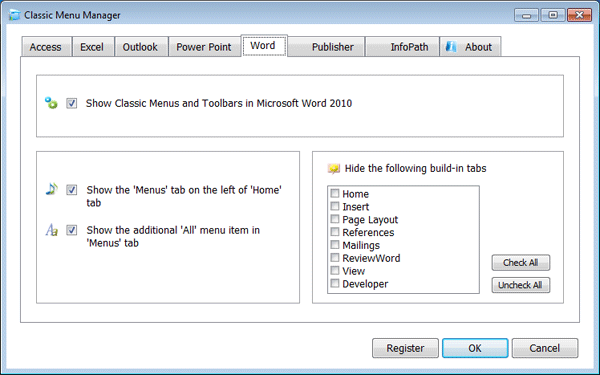This screenshot has width=600, height=375.
Task: Click the music note icon beside Menus tab option
Action: click(x=51, y=189)
